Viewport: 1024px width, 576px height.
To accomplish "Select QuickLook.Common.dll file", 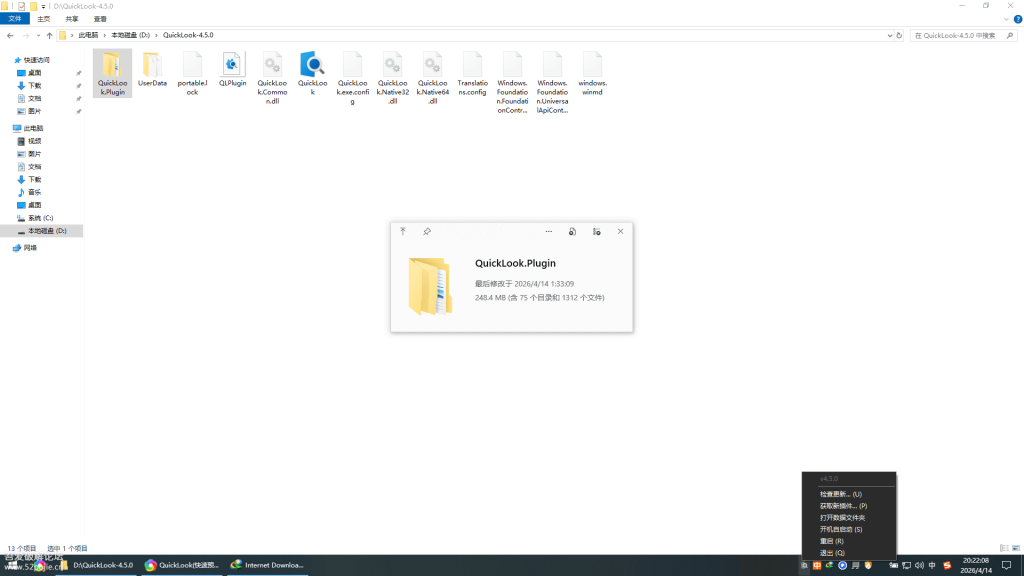I will coord(272,78).
